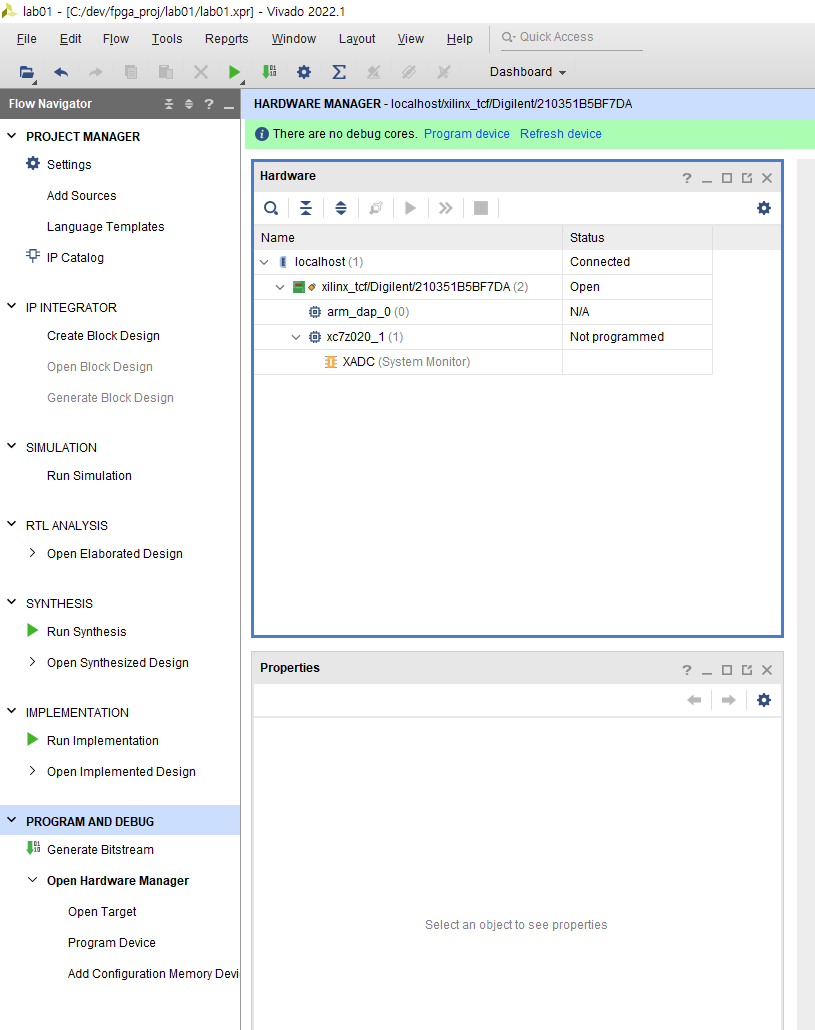The width and height of the screenshot is (815, 1030).
Task: Click the Stop trigger square icon
Action: click(481, 208)
